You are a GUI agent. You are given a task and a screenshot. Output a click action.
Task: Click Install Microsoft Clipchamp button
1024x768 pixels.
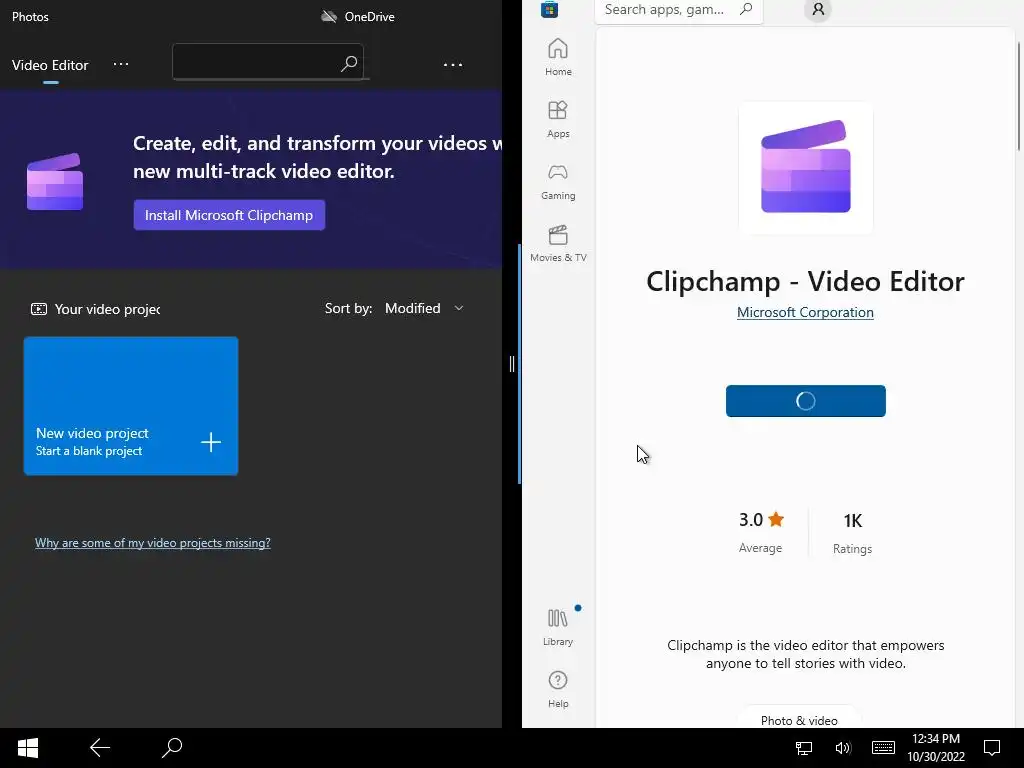coord(229,215)
